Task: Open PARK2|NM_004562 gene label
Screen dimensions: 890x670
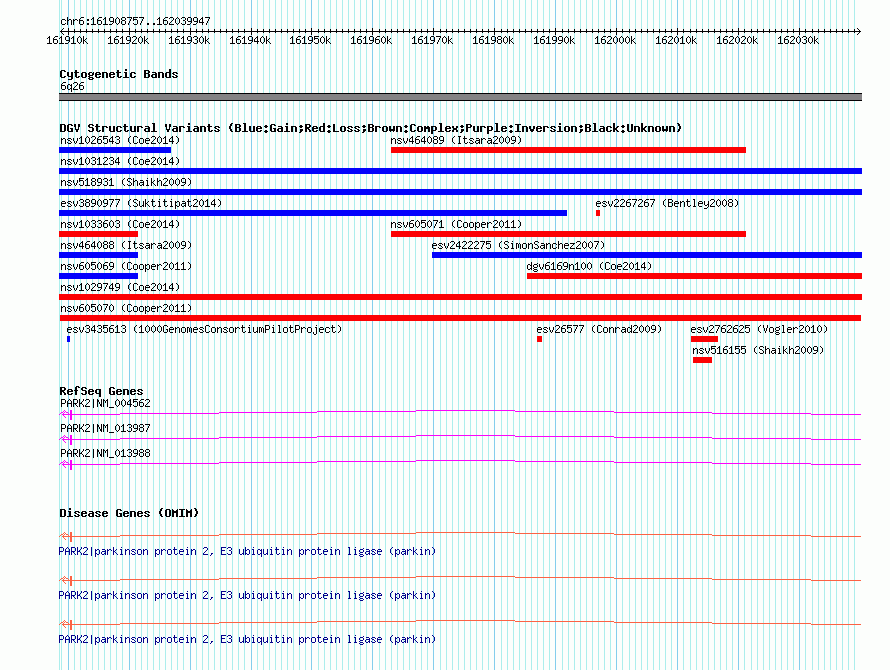Action: 105,403
